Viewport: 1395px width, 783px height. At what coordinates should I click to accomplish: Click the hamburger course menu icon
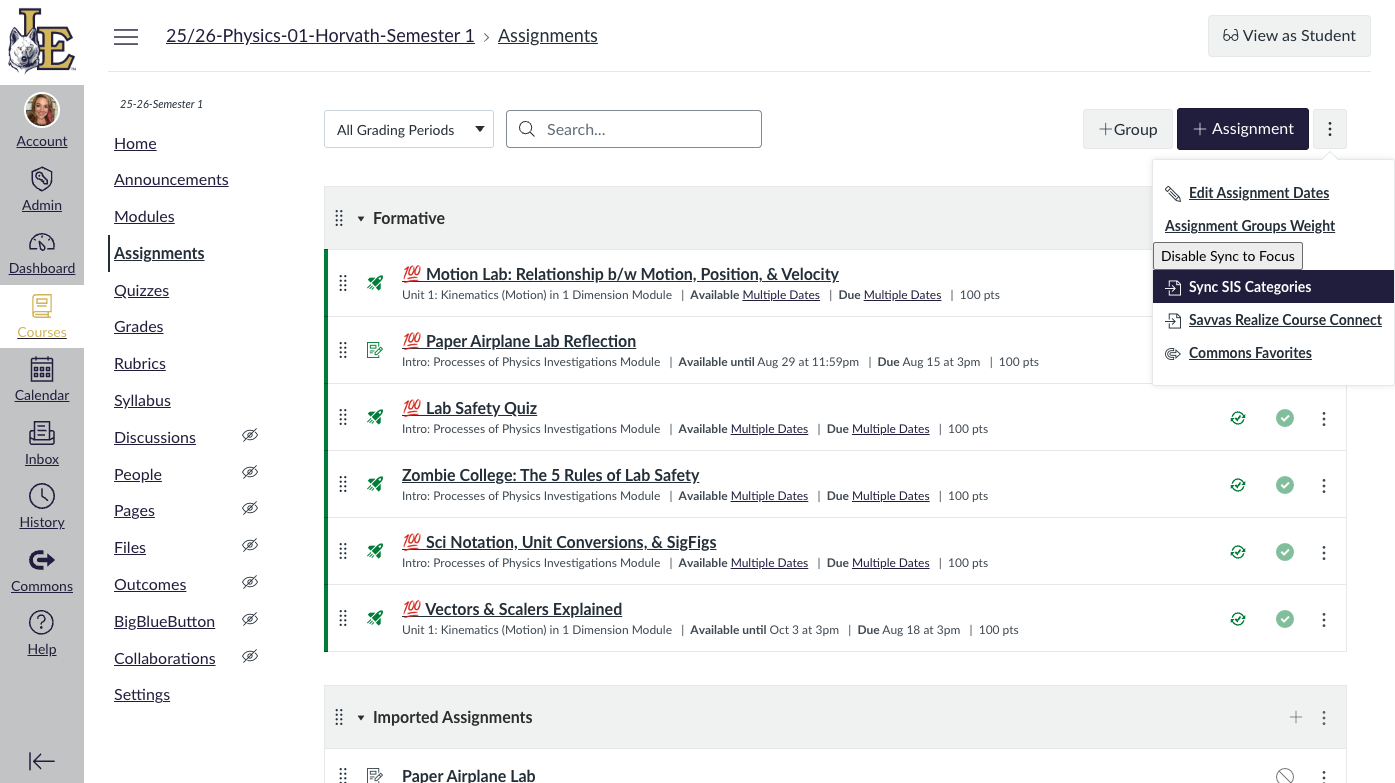coord(126,37)
